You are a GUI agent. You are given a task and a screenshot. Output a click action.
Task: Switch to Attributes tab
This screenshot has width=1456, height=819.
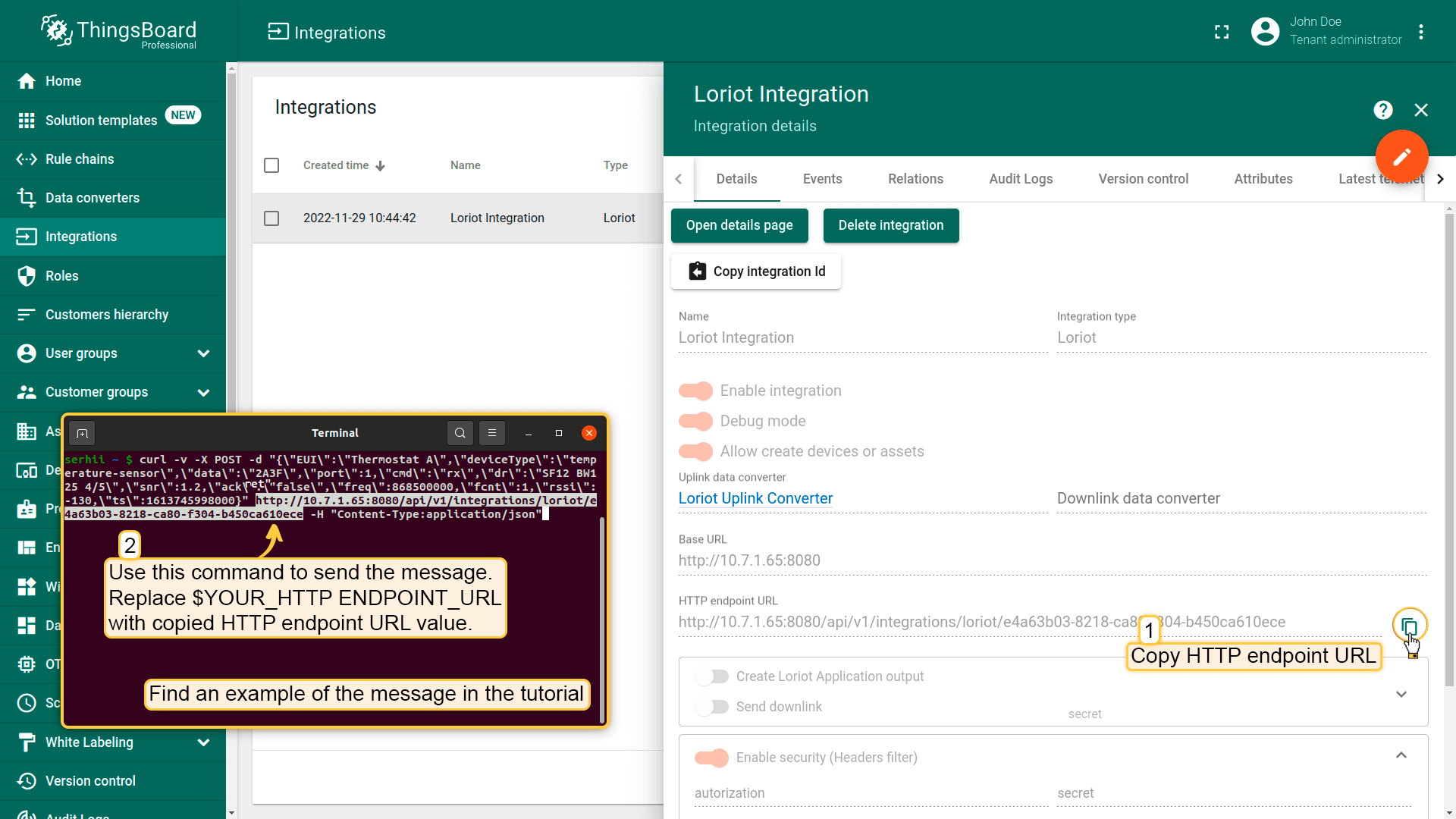(x=1263, y=179)
